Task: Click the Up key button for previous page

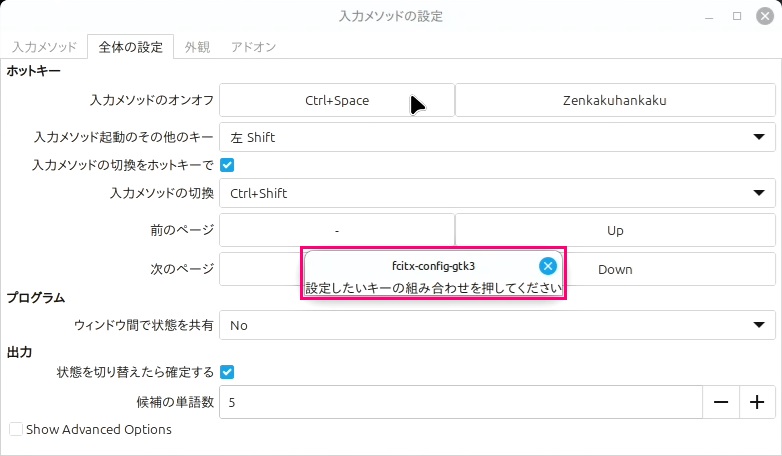Action: point(614,230)
